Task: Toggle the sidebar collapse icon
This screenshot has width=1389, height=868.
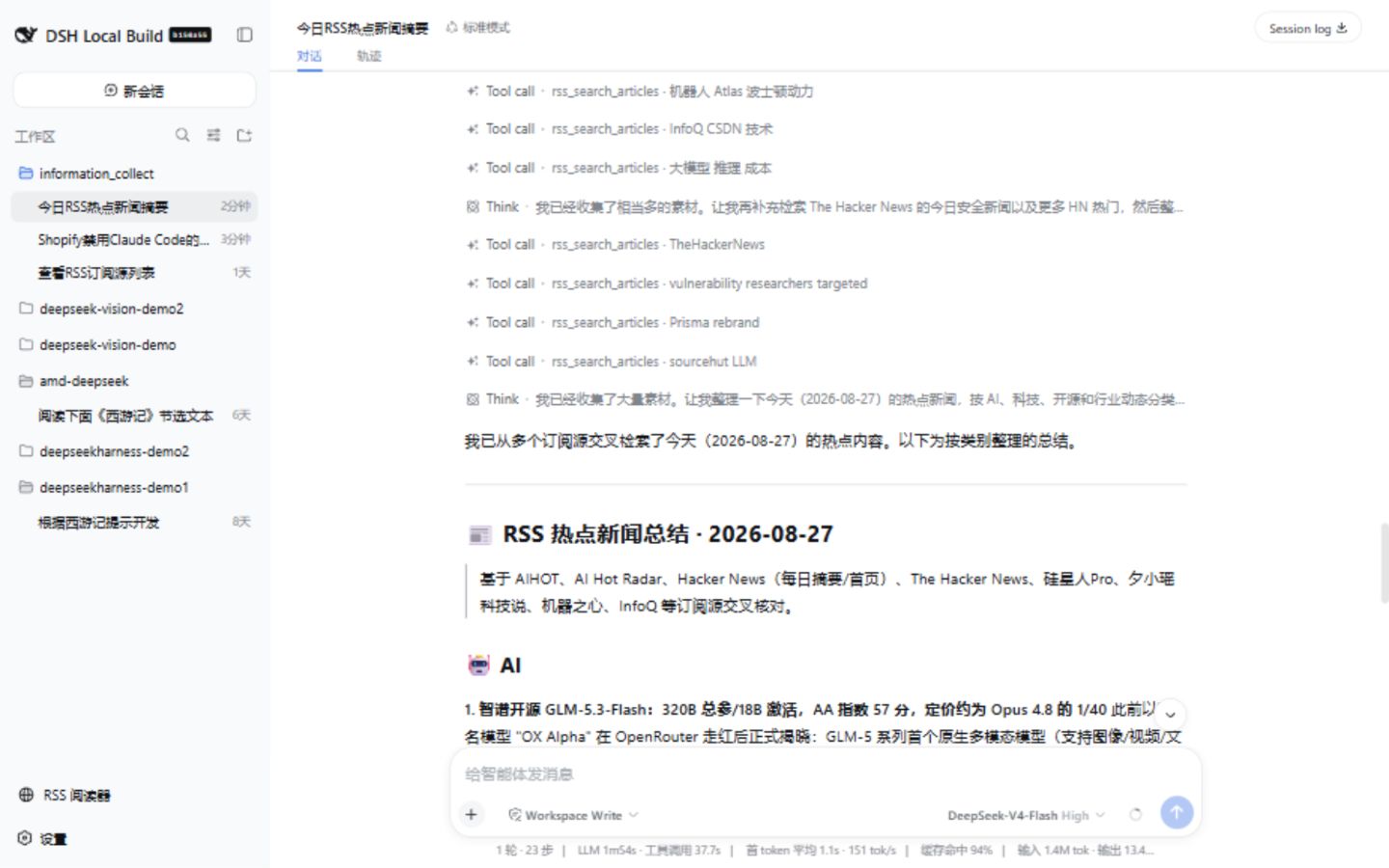Action: 245,35
